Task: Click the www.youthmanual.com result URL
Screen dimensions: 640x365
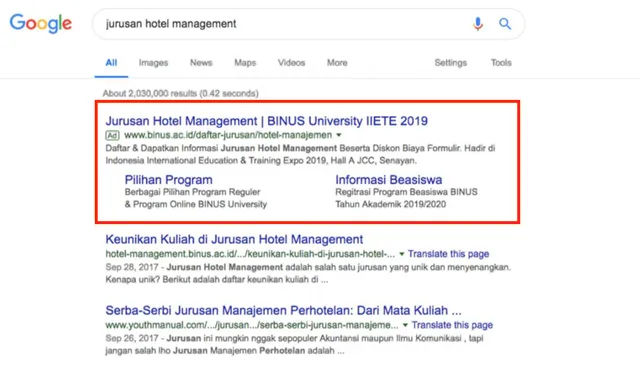Action: coord(252,325)
